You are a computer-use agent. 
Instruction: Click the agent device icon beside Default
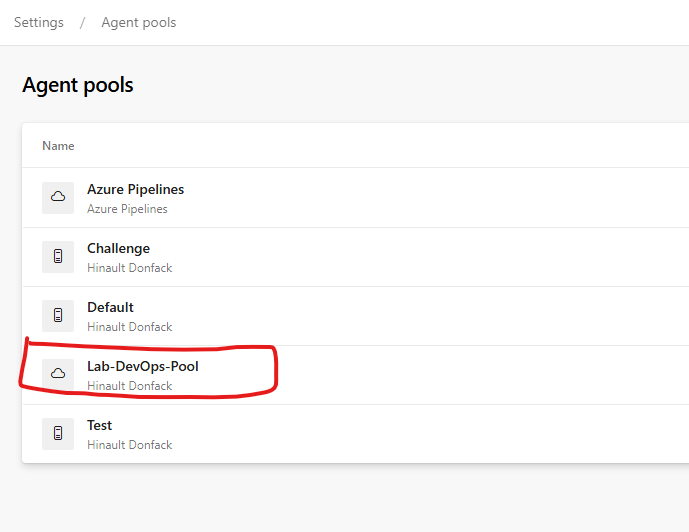tap(58, 316)
